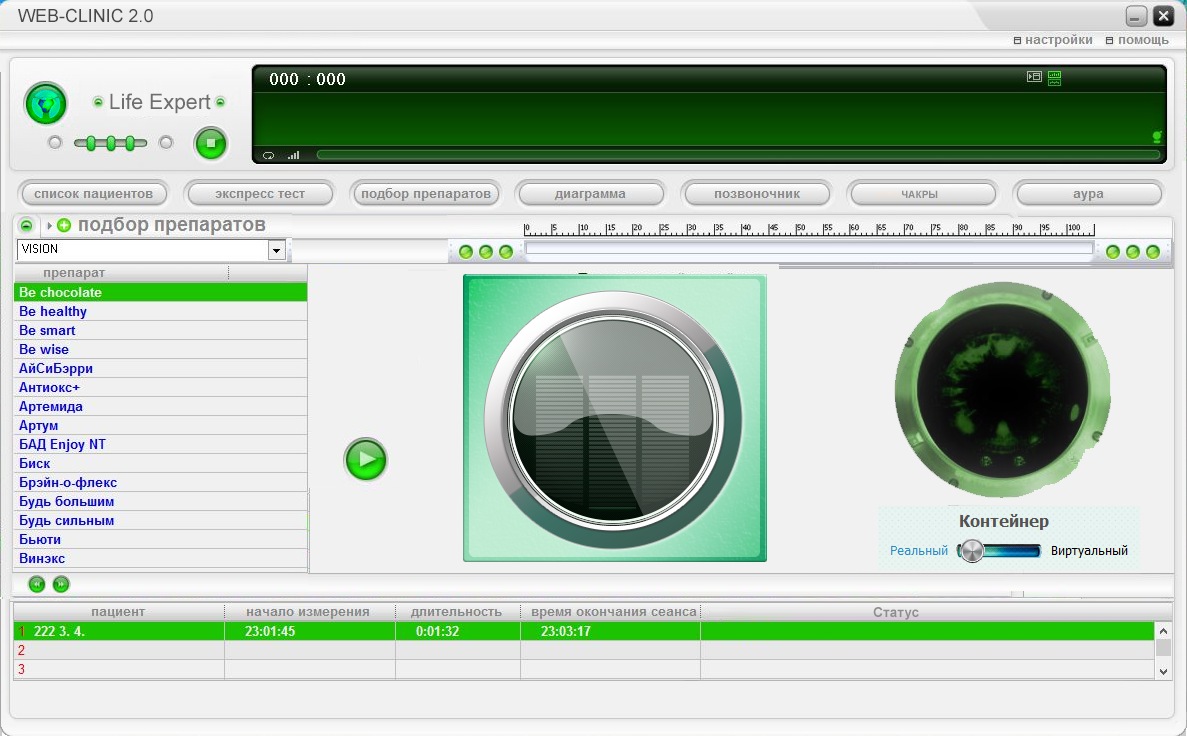Image resolution: width=1187 pixels, height=736 pixels.
Task: Click the green iris Контейнер circle image
Action: pyautogui.click(x=1002, y=390)
